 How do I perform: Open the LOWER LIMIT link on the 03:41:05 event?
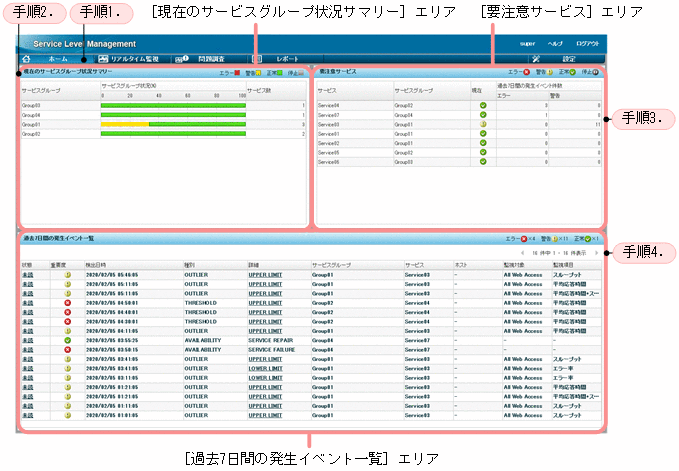265,368
